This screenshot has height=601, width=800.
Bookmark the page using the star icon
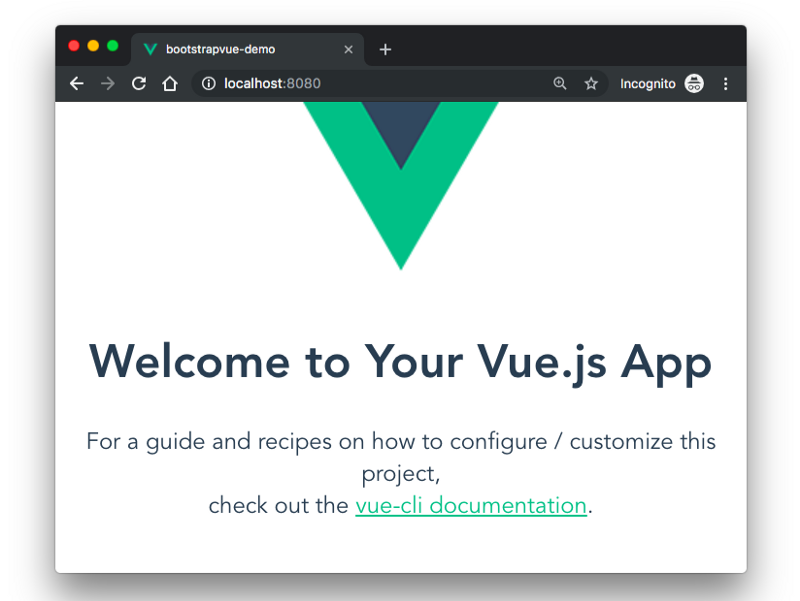coord(591,84)
